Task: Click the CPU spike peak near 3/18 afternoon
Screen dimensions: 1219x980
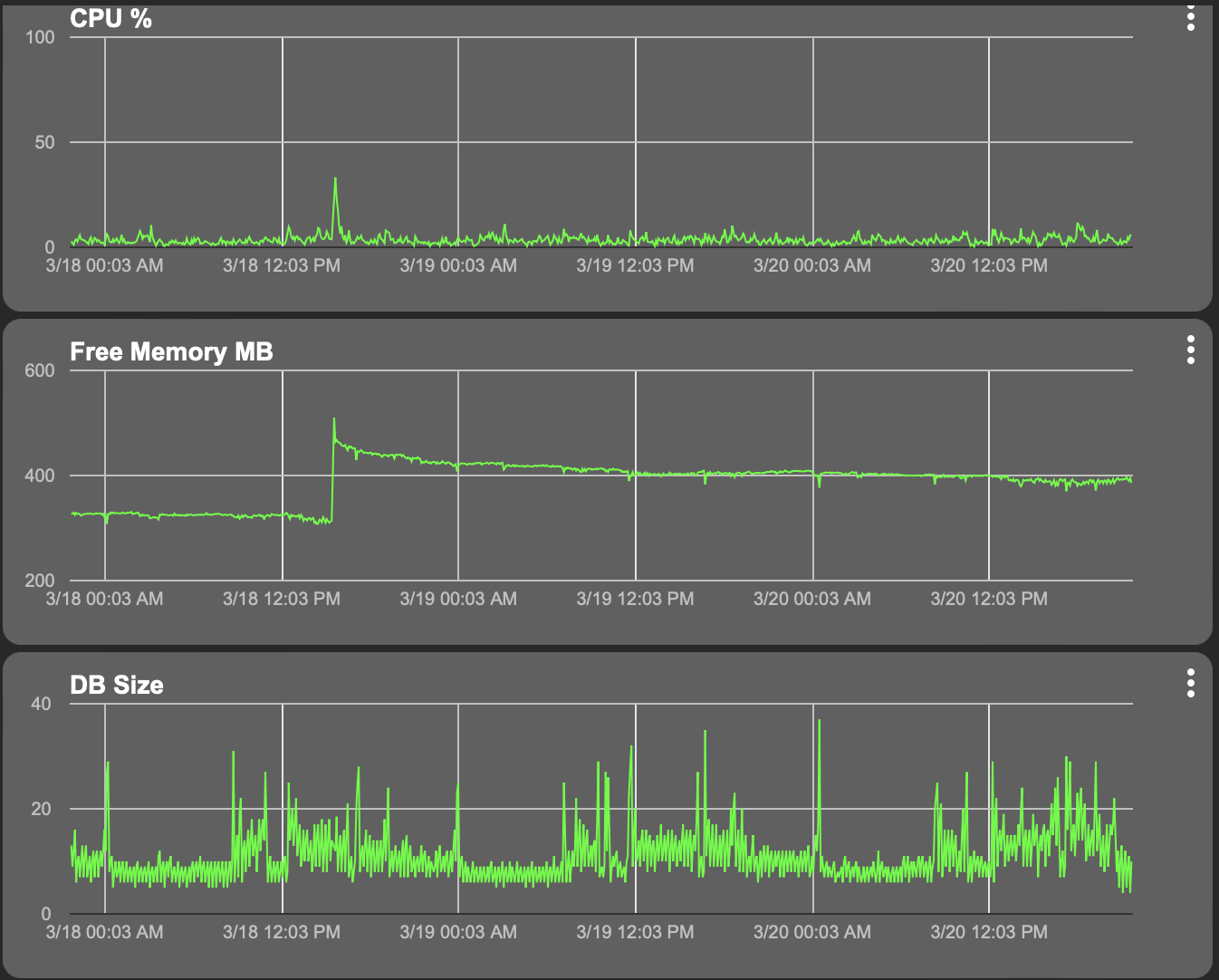Action: pos(335,178)
